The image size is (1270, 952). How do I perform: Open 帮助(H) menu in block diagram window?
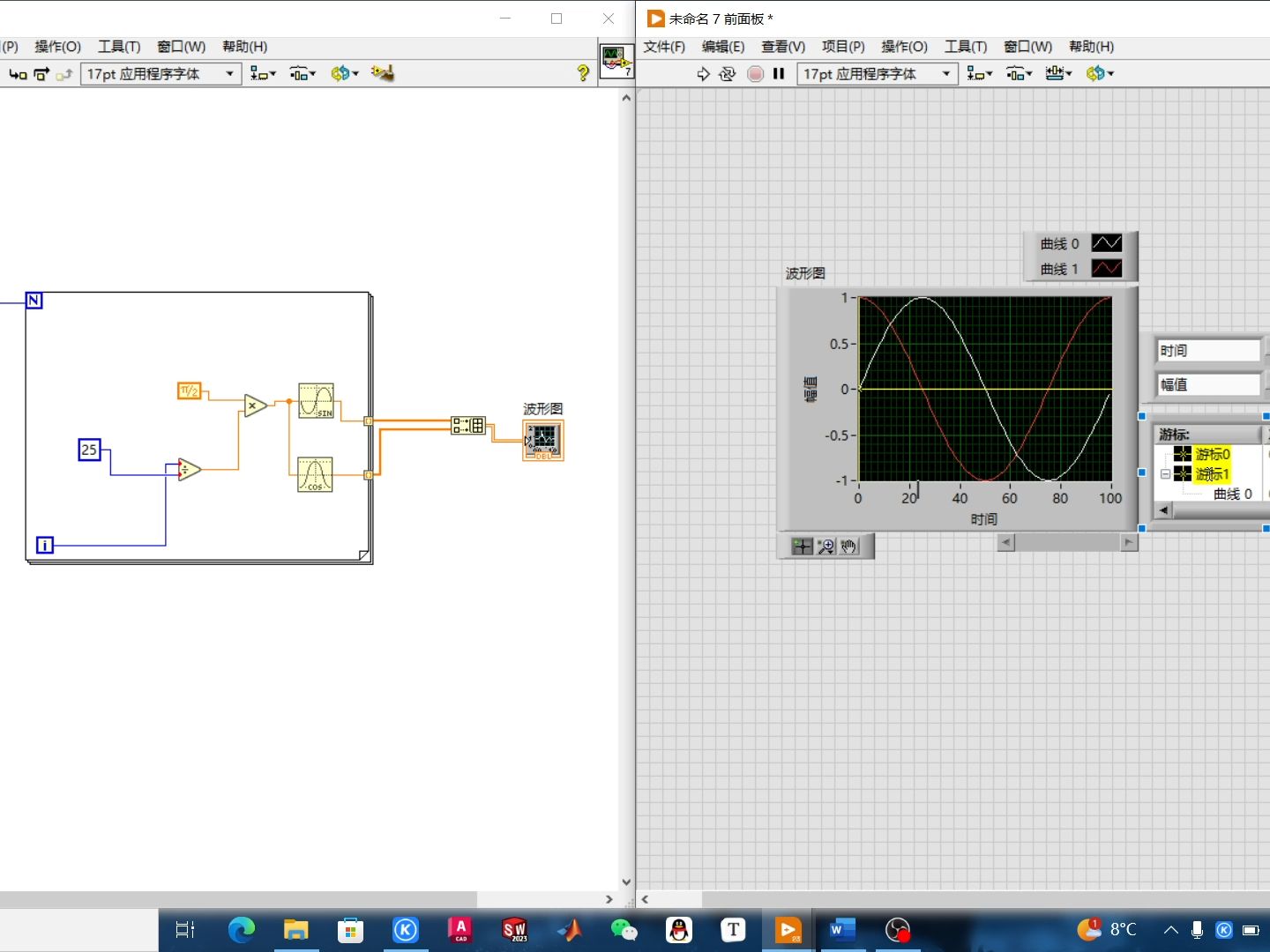(245, 47)
